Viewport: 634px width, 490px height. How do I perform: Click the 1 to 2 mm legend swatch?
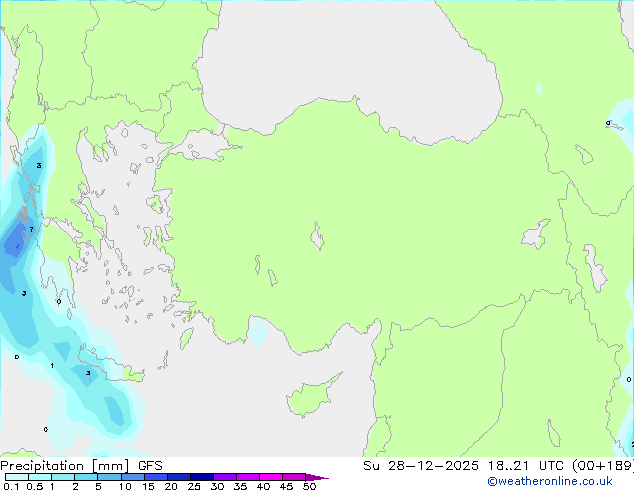(63, 477)
